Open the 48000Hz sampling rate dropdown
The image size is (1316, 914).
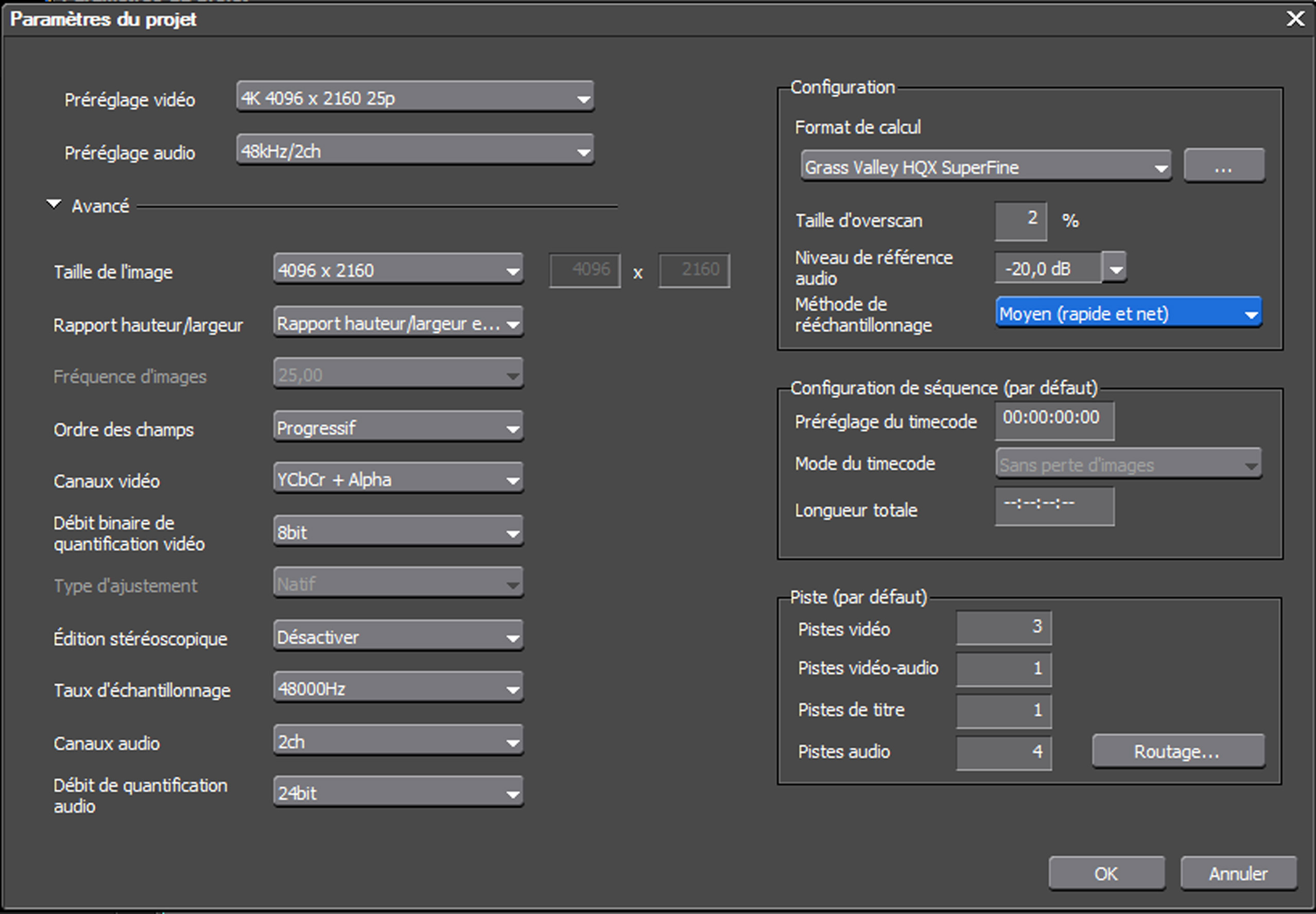(x=398, y=688)
